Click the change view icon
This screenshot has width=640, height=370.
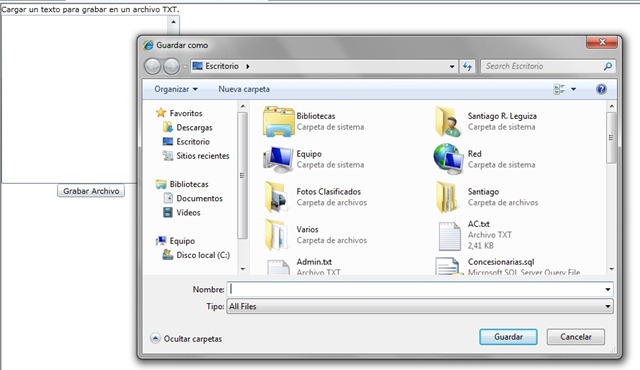(x=559, y=89)
